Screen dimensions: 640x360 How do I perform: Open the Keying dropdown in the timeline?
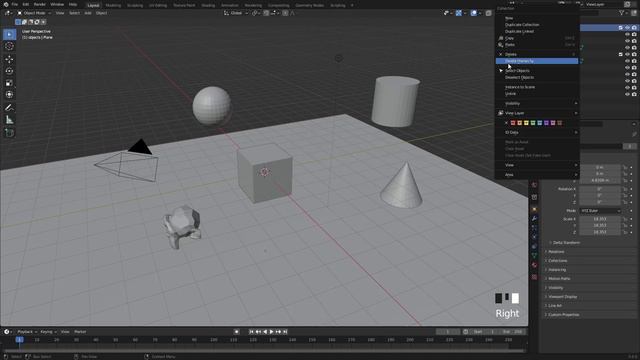(48, 332)
